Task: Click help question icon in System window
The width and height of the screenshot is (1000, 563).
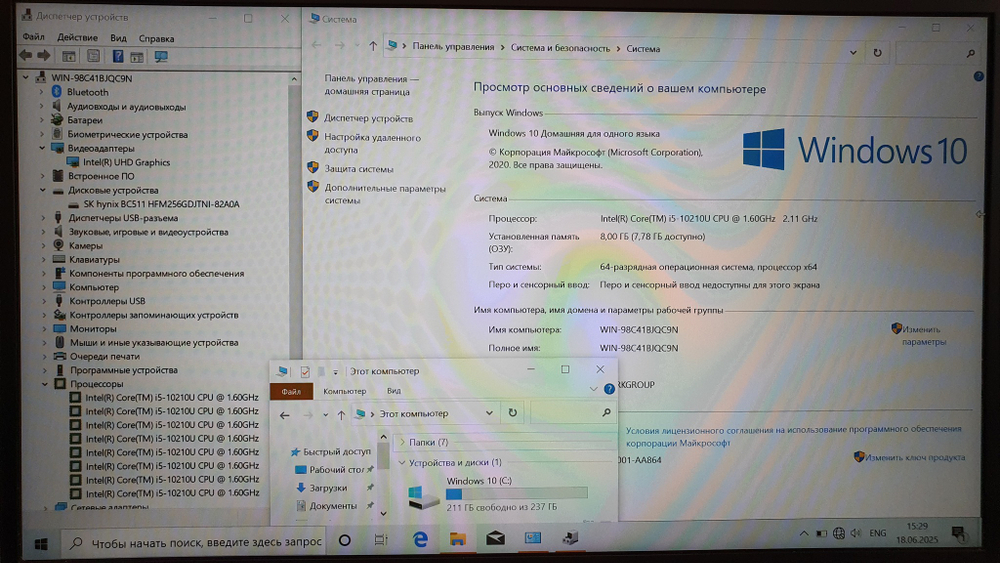Action: point(978,76)
